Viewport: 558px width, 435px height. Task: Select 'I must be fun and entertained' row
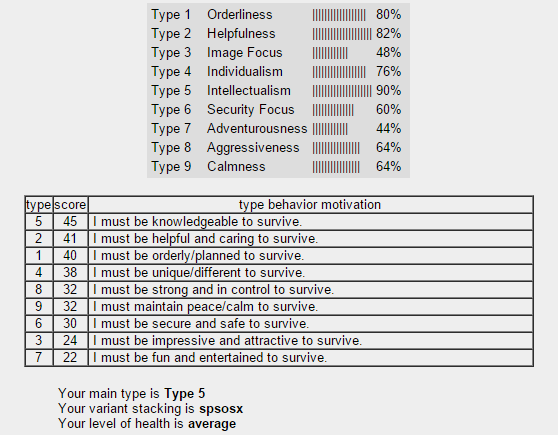279,357
